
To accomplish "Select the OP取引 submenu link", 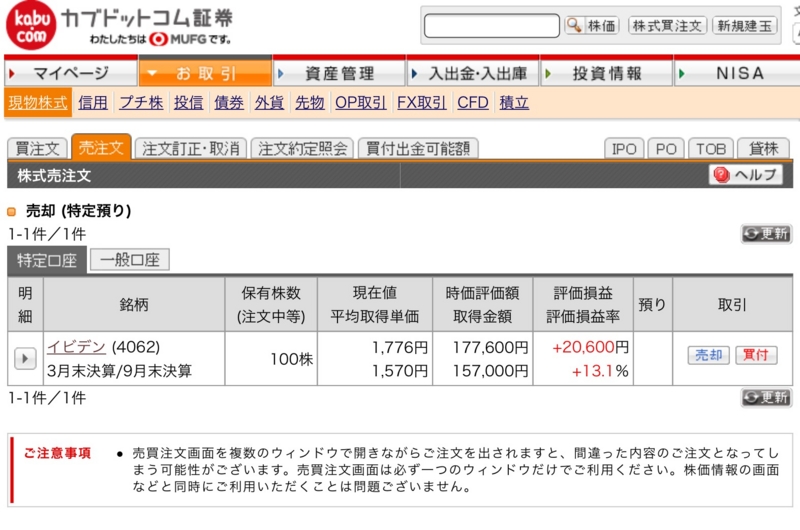I will pyautogui.click(x=360, y=103).
